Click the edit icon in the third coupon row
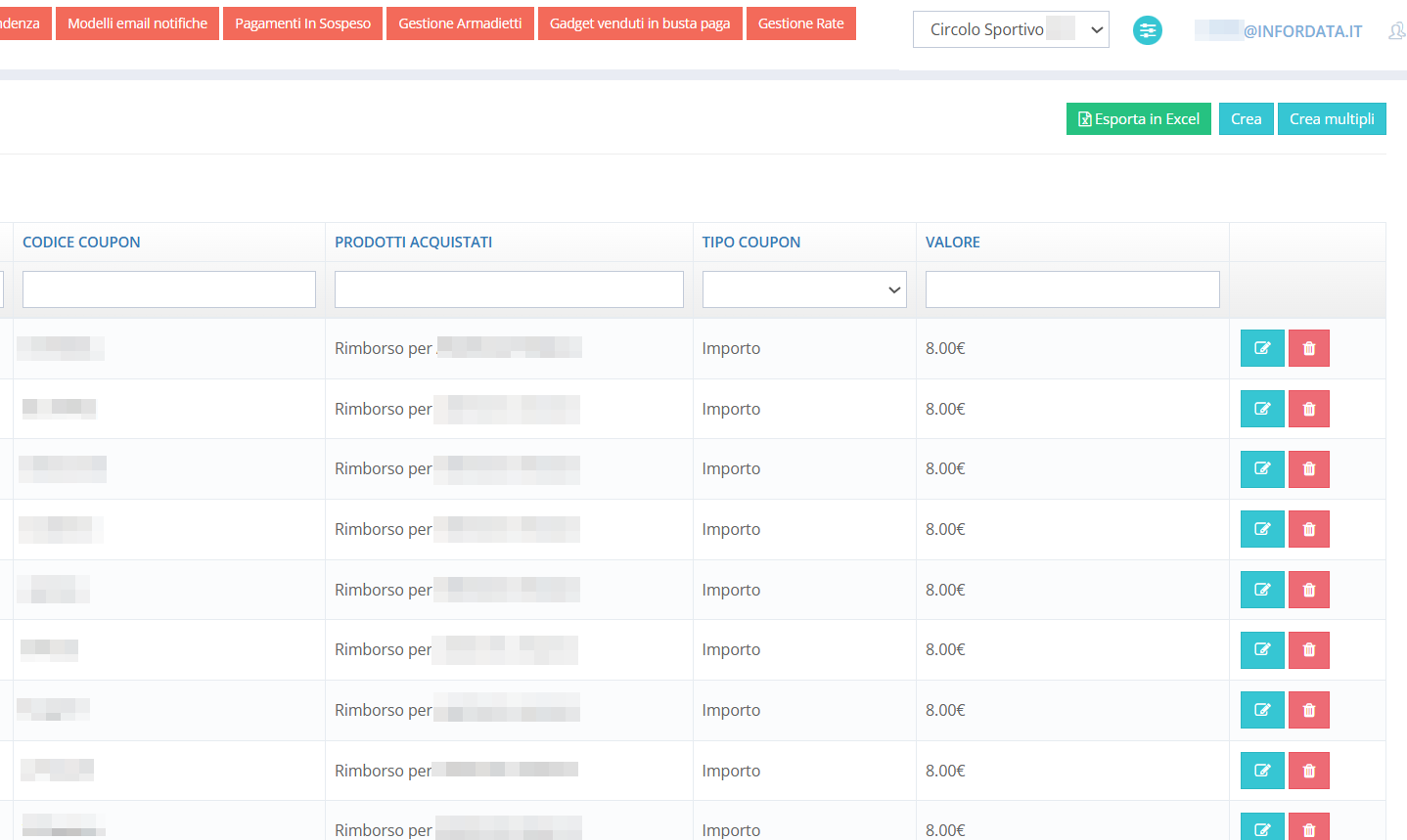 (1261, 469)
